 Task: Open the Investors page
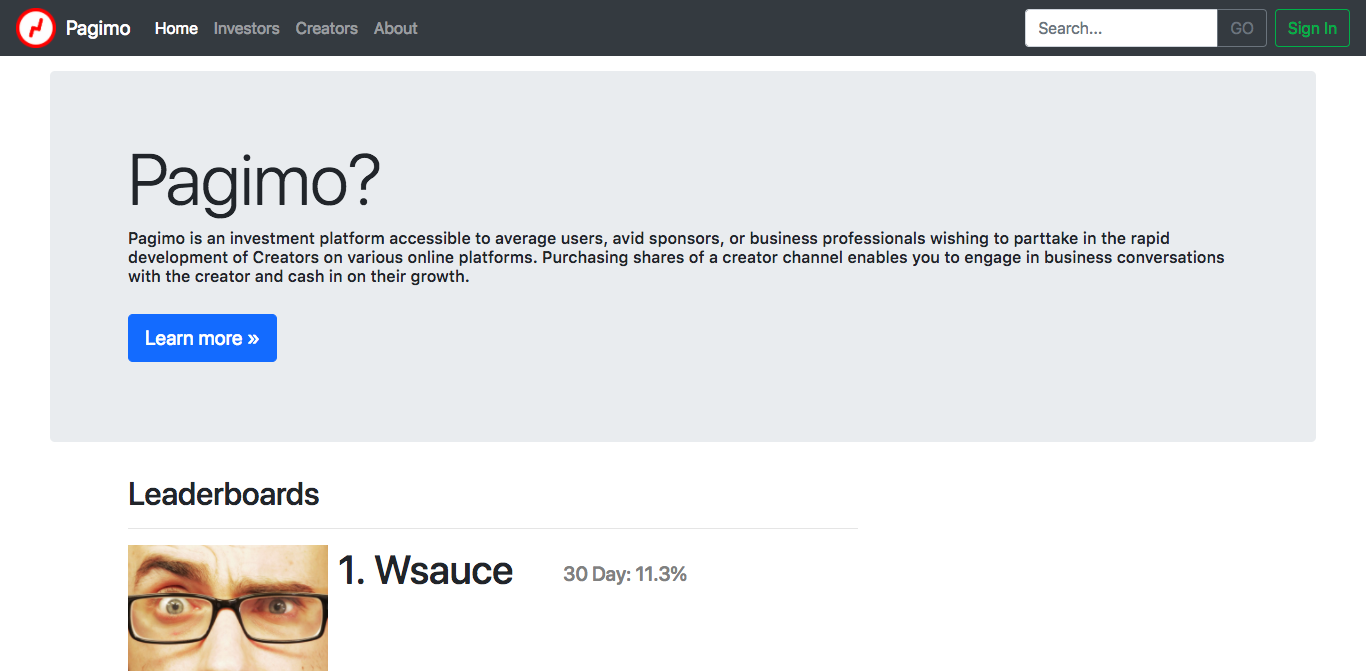point(246,28)
